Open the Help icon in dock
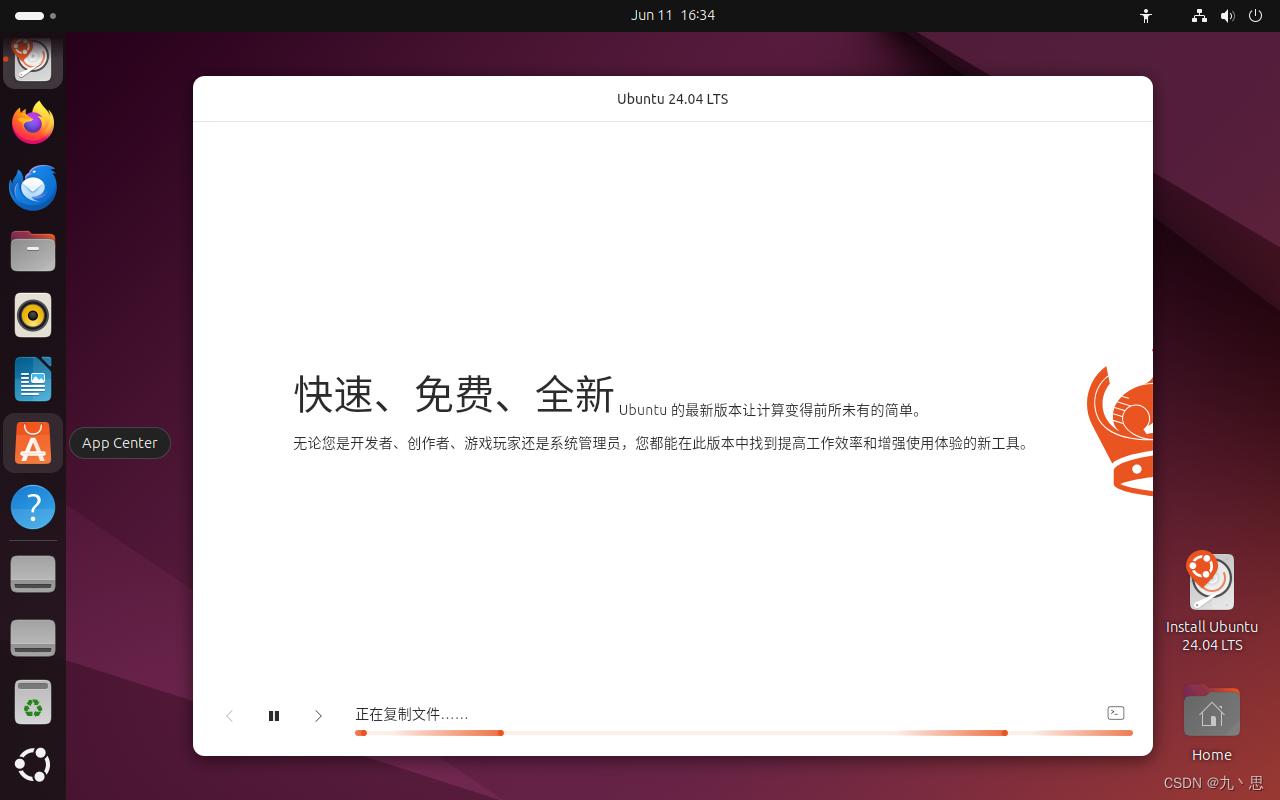The height and width of the screenshot is (800, 1280). [x=33, y=507]
